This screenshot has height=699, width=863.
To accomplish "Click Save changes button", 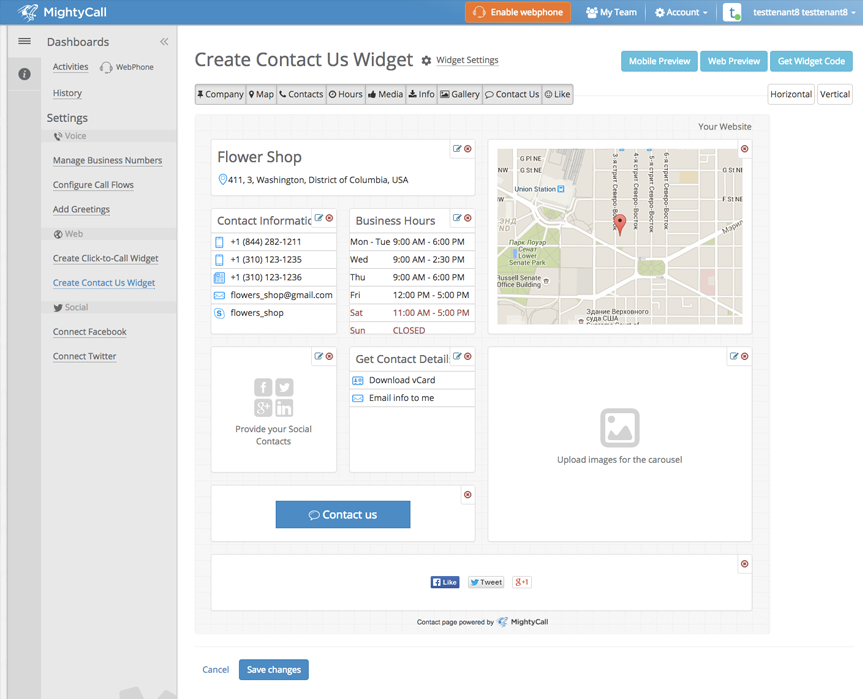I will coord(274,670).
